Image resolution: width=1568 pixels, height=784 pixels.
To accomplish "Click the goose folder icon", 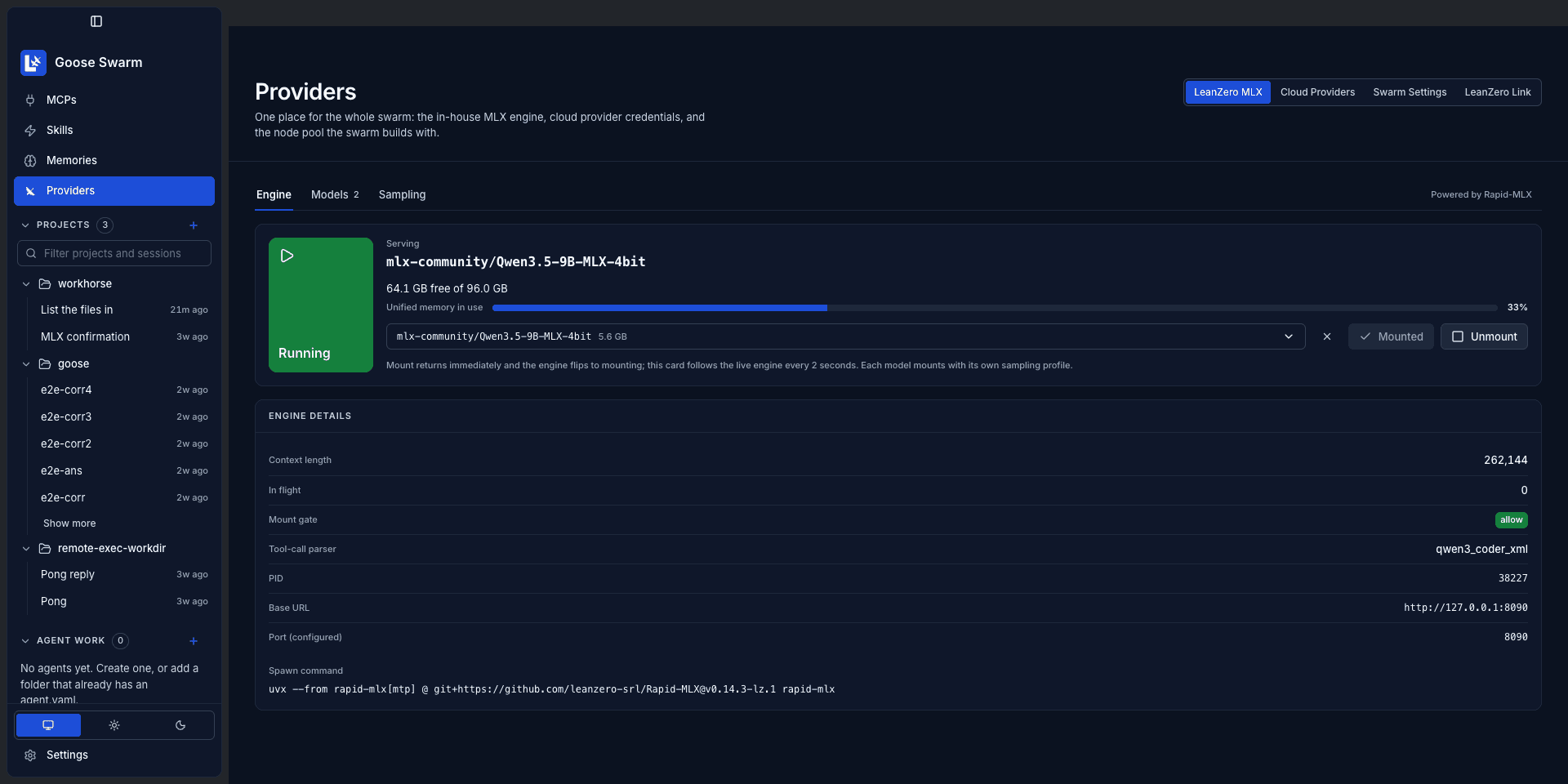I will (x=45, y=364).
